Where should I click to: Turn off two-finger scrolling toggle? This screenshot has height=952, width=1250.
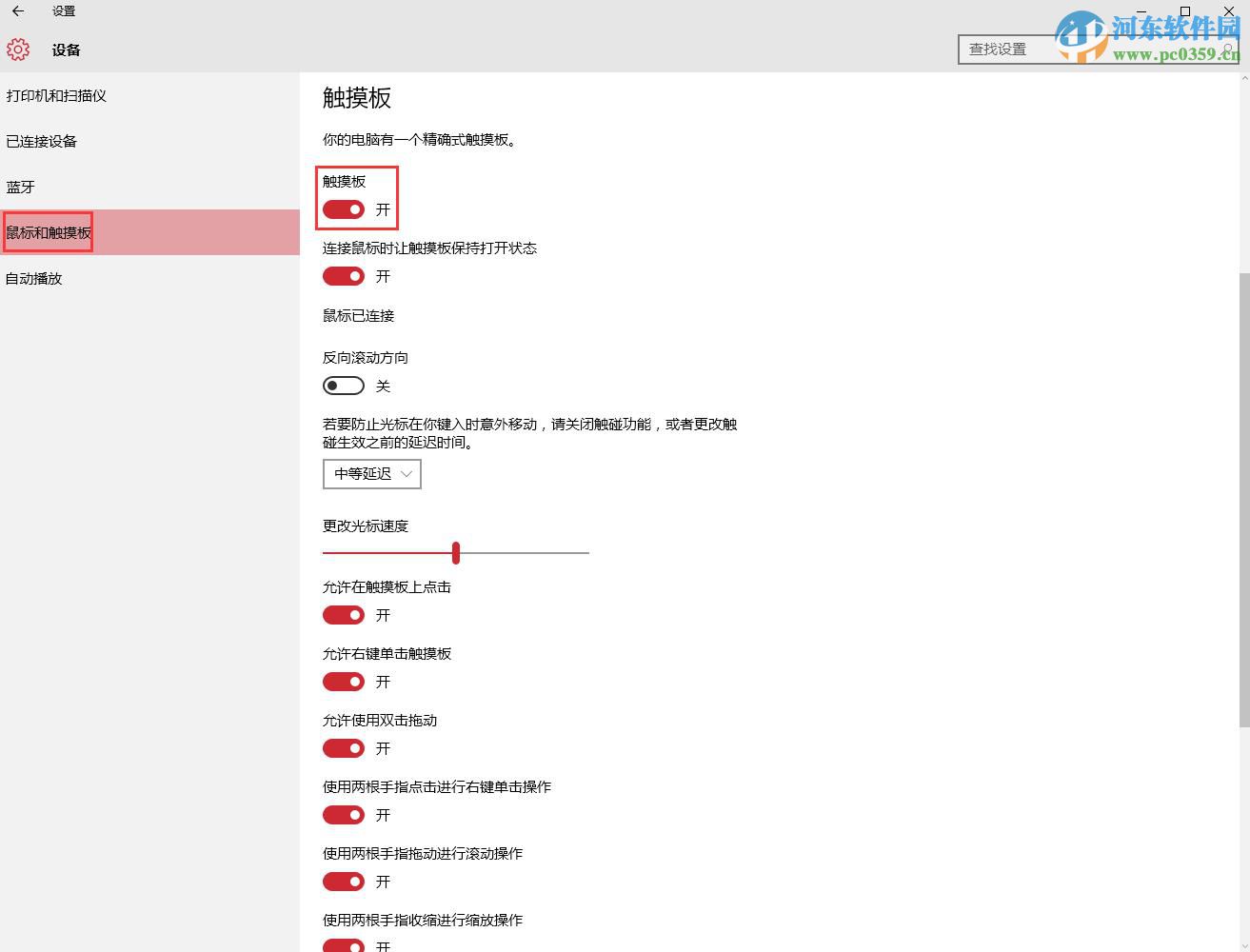pos(343,882)
